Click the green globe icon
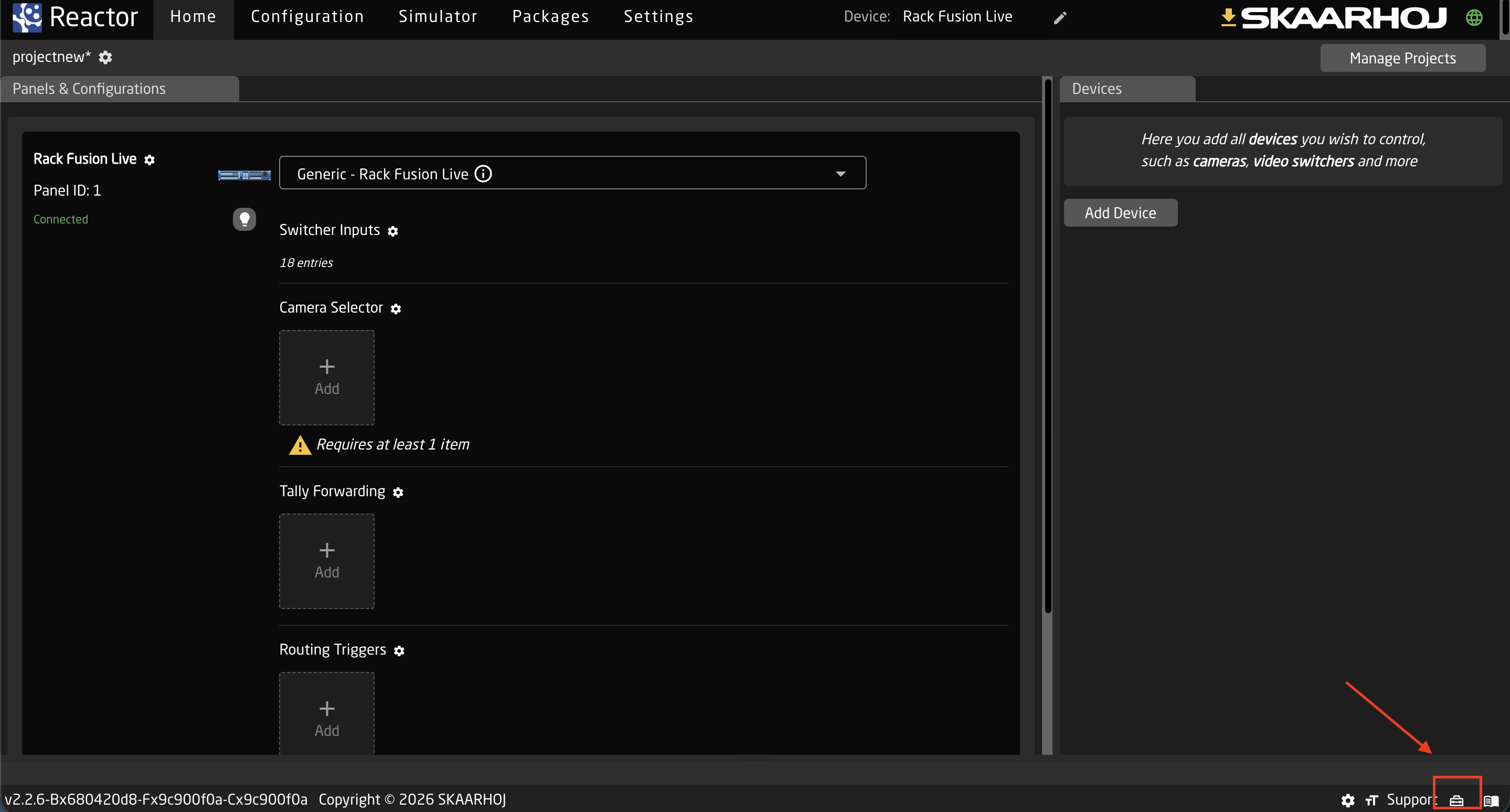 pyautogui.click(x=1474, y=17)
